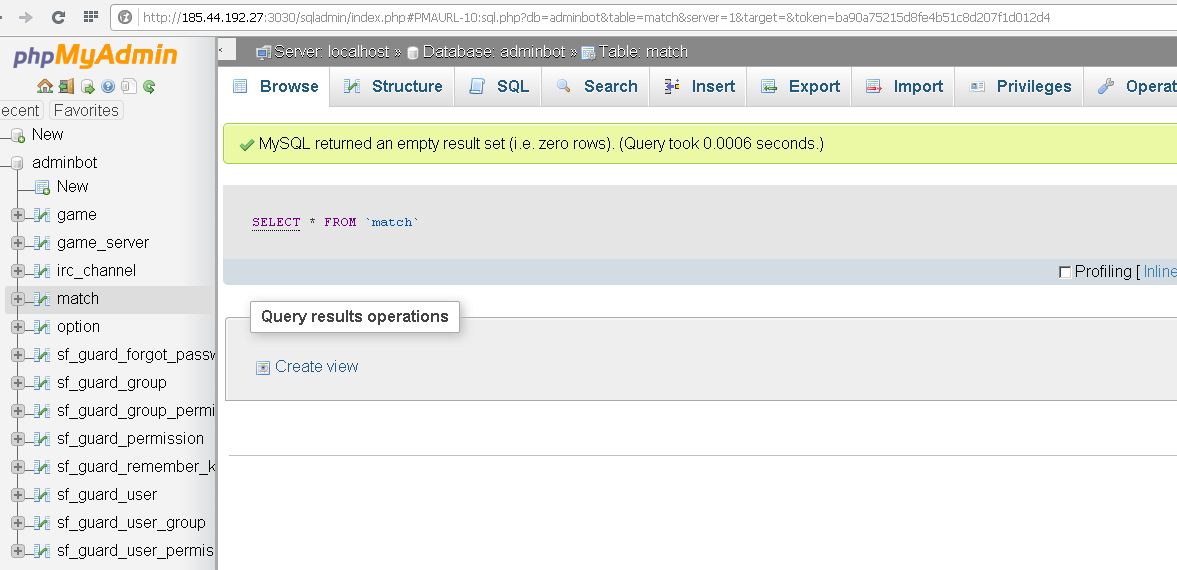Expand the sf_guard_group table node
Screen dimensions: 1177x570
click(x=18, y=383)
